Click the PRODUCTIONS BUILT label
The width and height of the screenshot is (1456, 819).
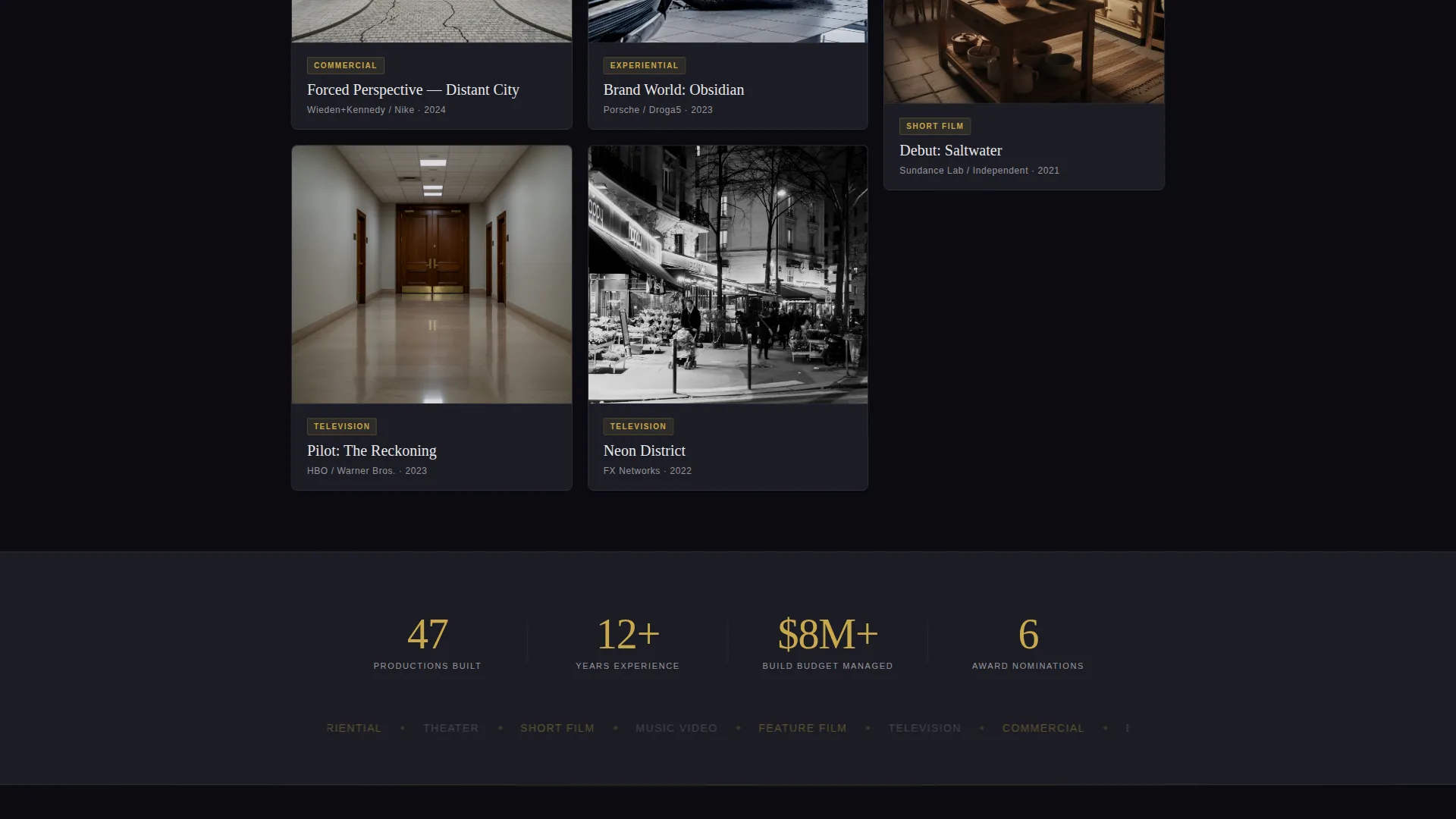pyautogui.click(x=428, y=666)
